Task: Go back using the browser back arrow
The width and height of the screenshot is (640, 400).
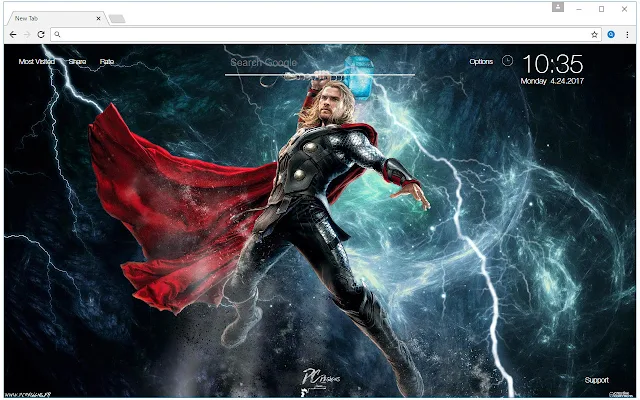Action: point(13,35)
